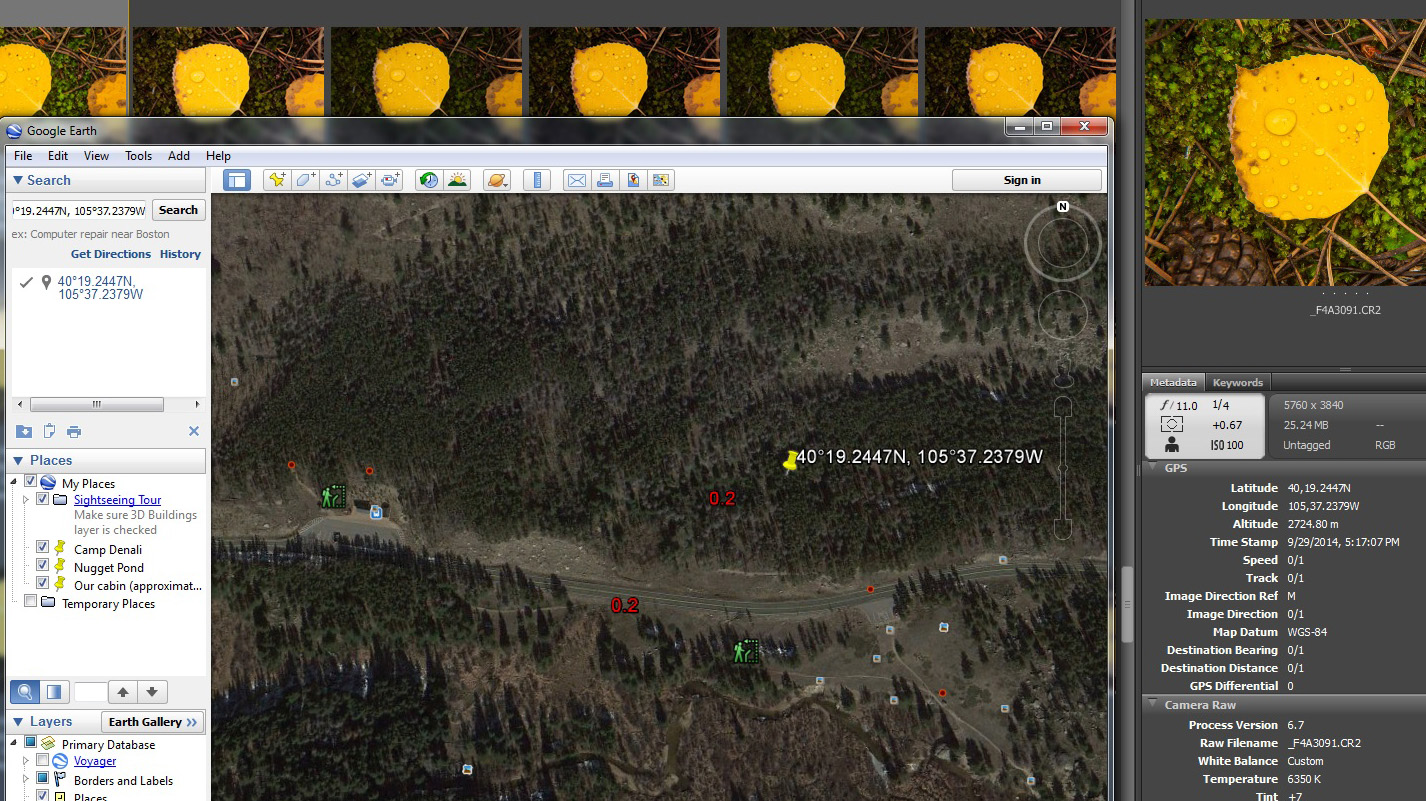This screenshot has height=801, width=1426.
Task: Switch to the Keywords tab
Action: tap(1237, 382)
